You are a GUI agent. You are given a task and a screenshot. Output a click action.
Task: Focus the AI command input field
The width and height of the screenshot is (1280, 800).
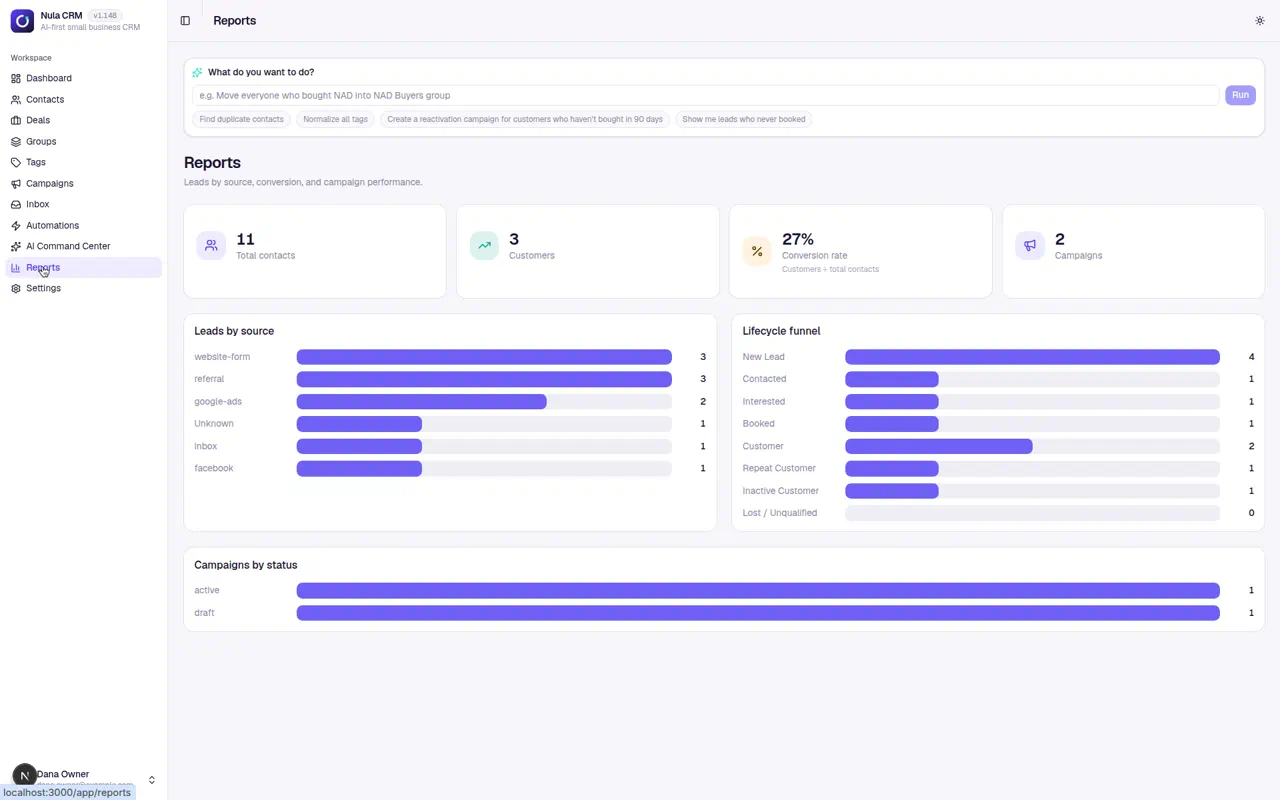pyautogui.click(x=705, y=95)
